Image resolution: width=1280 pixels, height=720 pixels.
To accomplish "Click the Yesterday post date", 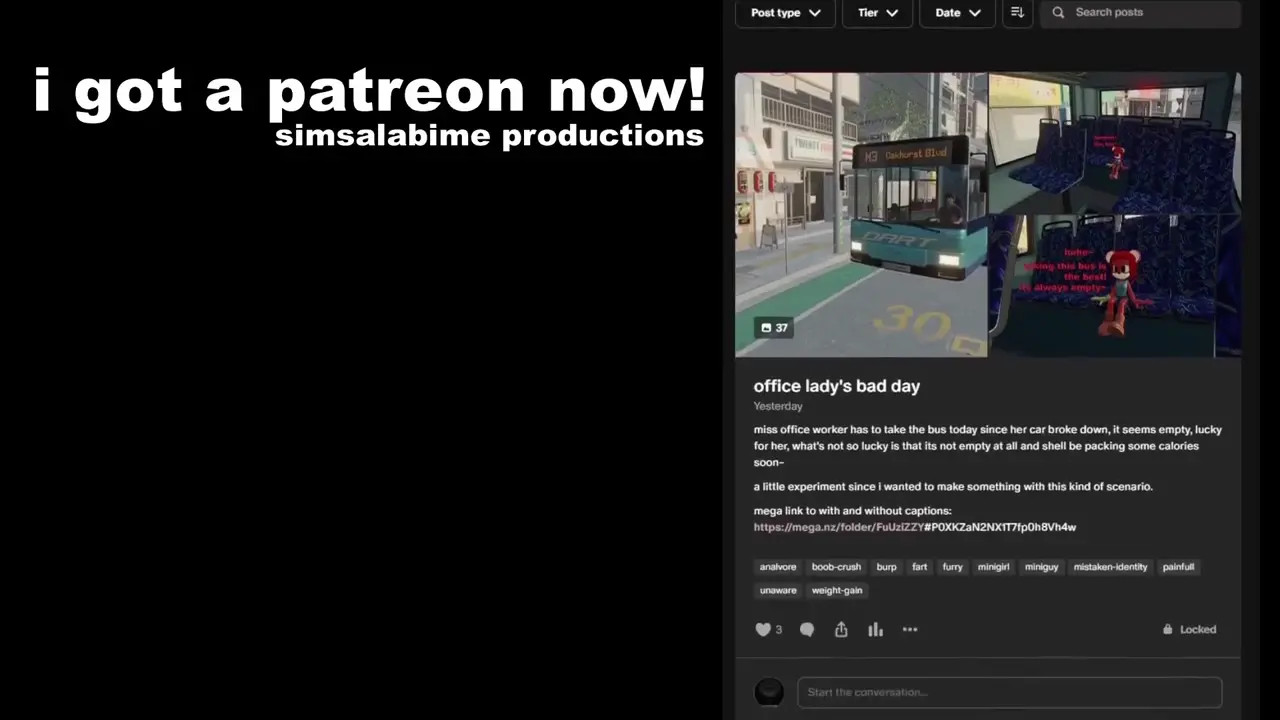I will point(778,406).
